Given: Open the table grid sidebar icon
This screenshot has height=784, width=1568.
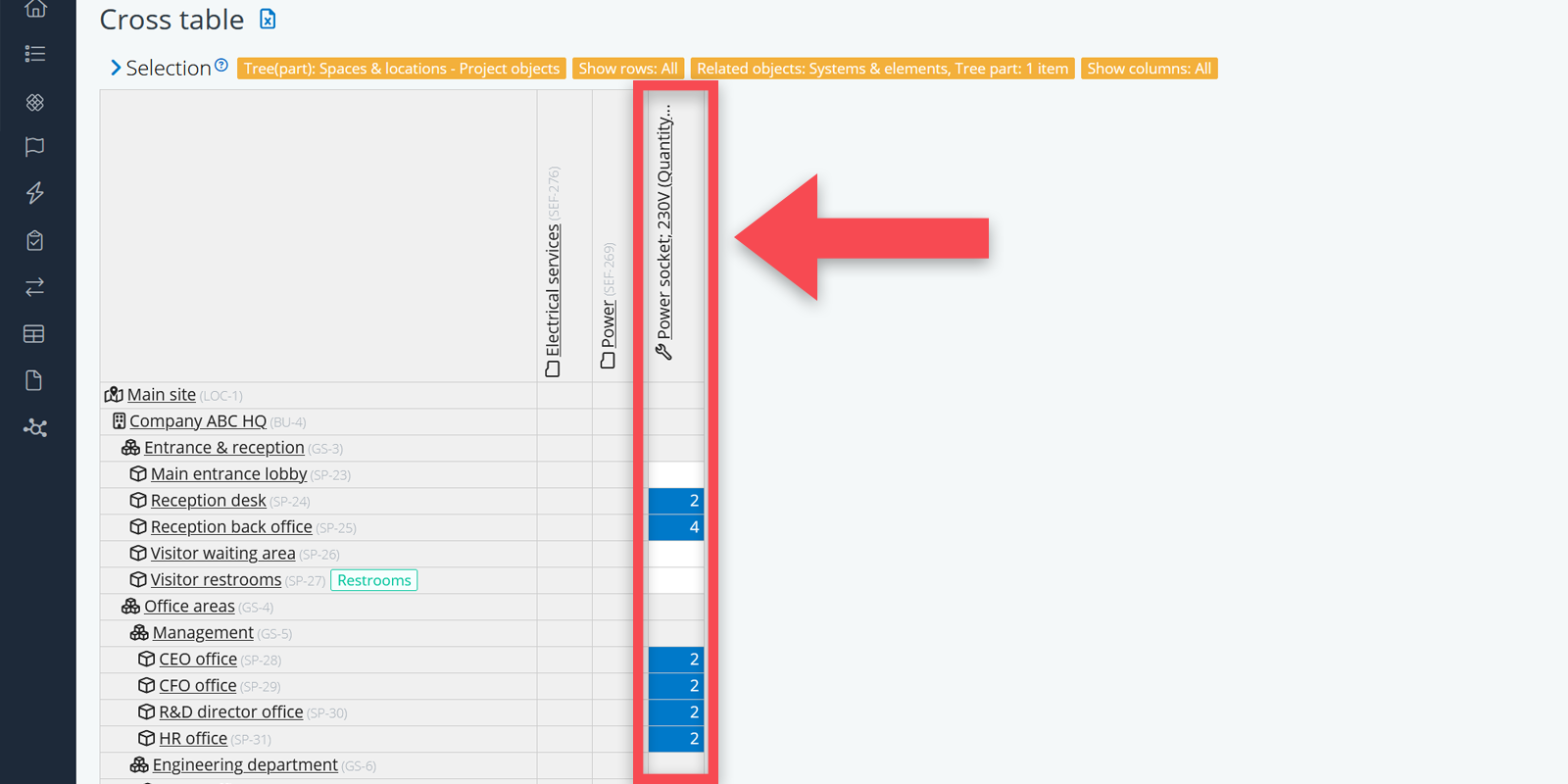Looking at the screenshot, I should pos(34,334).
